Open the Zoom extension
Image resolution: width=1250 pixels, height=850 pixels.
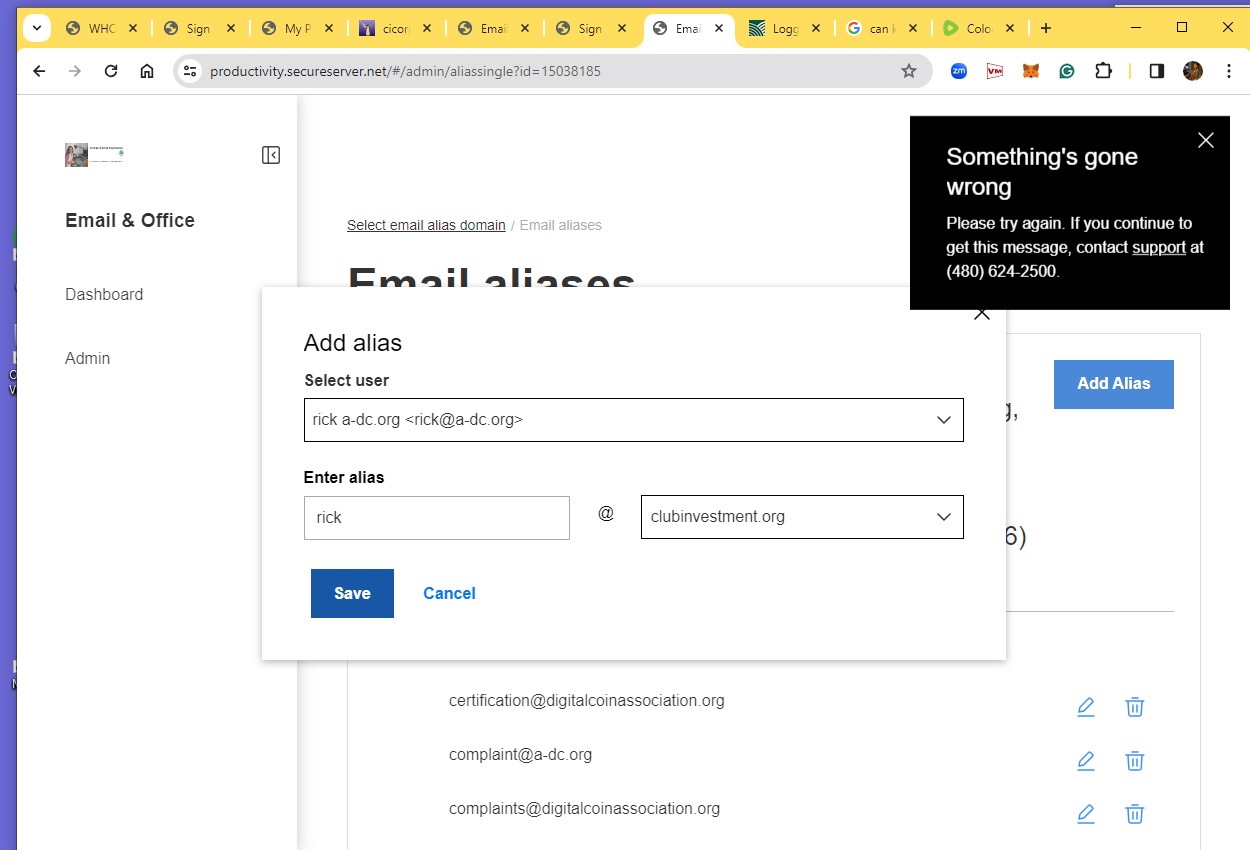[x=959, y=71]
